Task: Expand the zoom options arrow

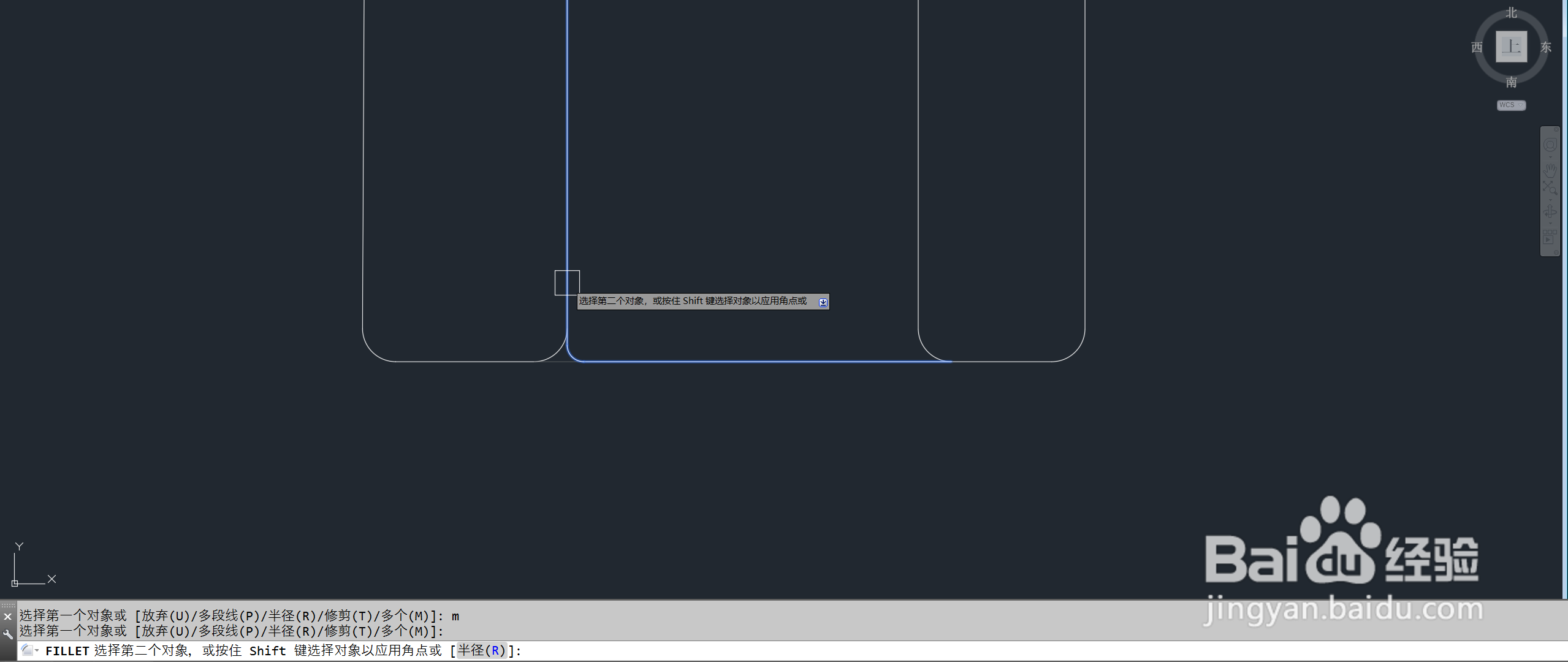Action: [x=1550, y=200]
